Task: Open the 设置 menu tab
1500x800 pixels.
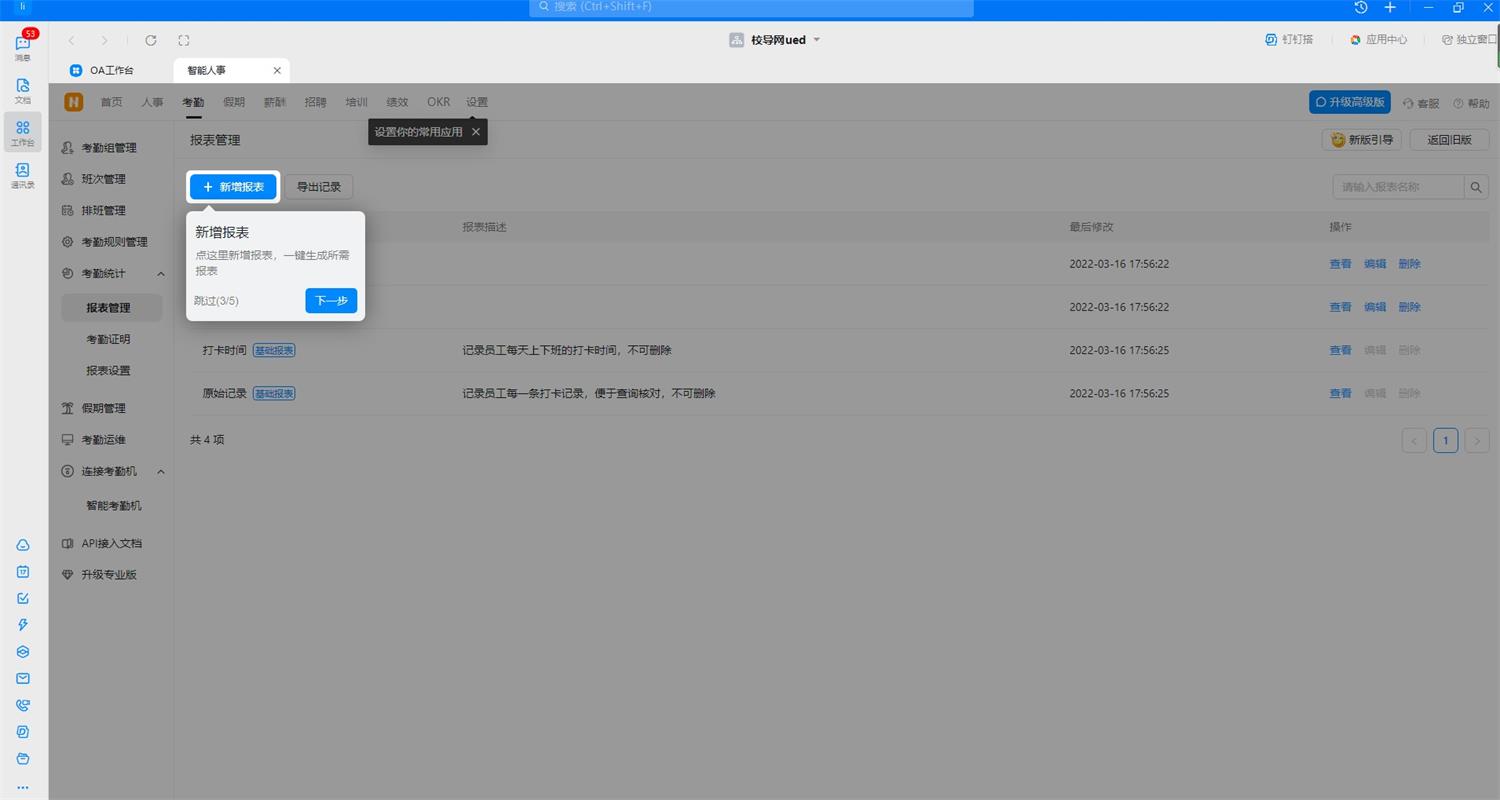Action: [477, 102]
